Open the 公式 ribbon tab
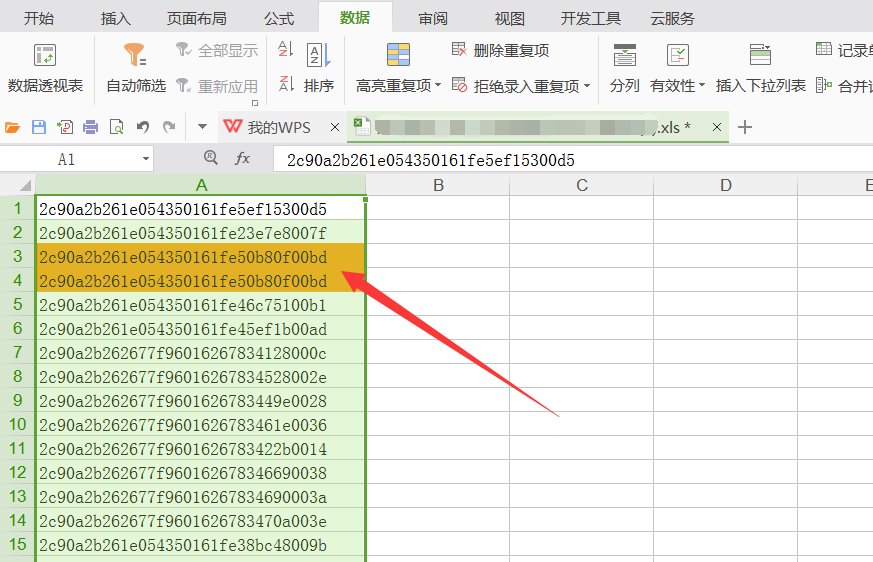Screen dimensions: 873x562 pyautogui.click(x=278, y=18)
